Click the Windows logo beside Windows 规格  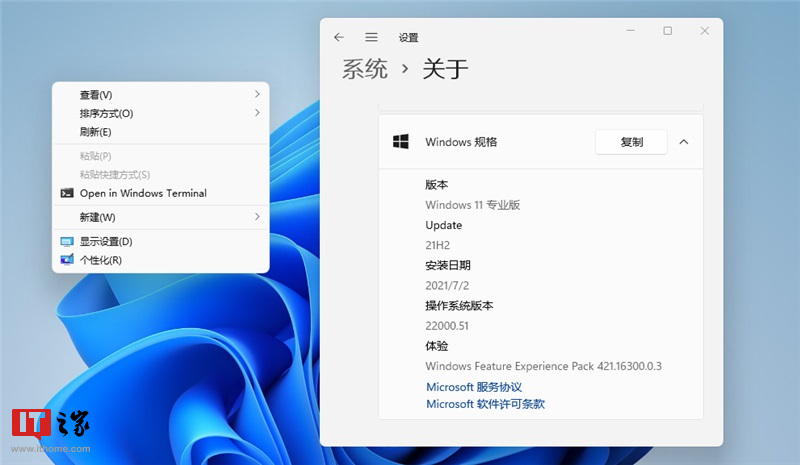[401, 142]
